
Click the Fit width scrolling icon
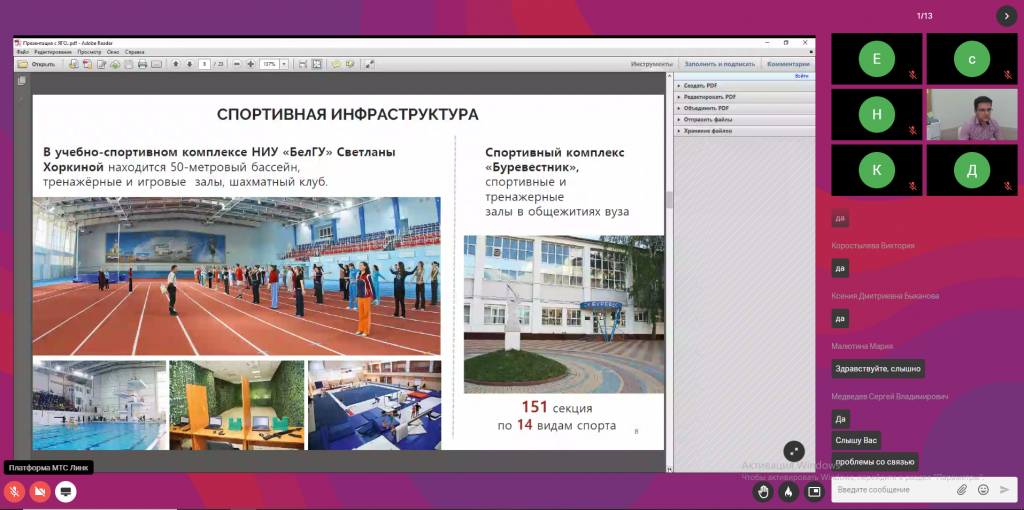(303, 64)
